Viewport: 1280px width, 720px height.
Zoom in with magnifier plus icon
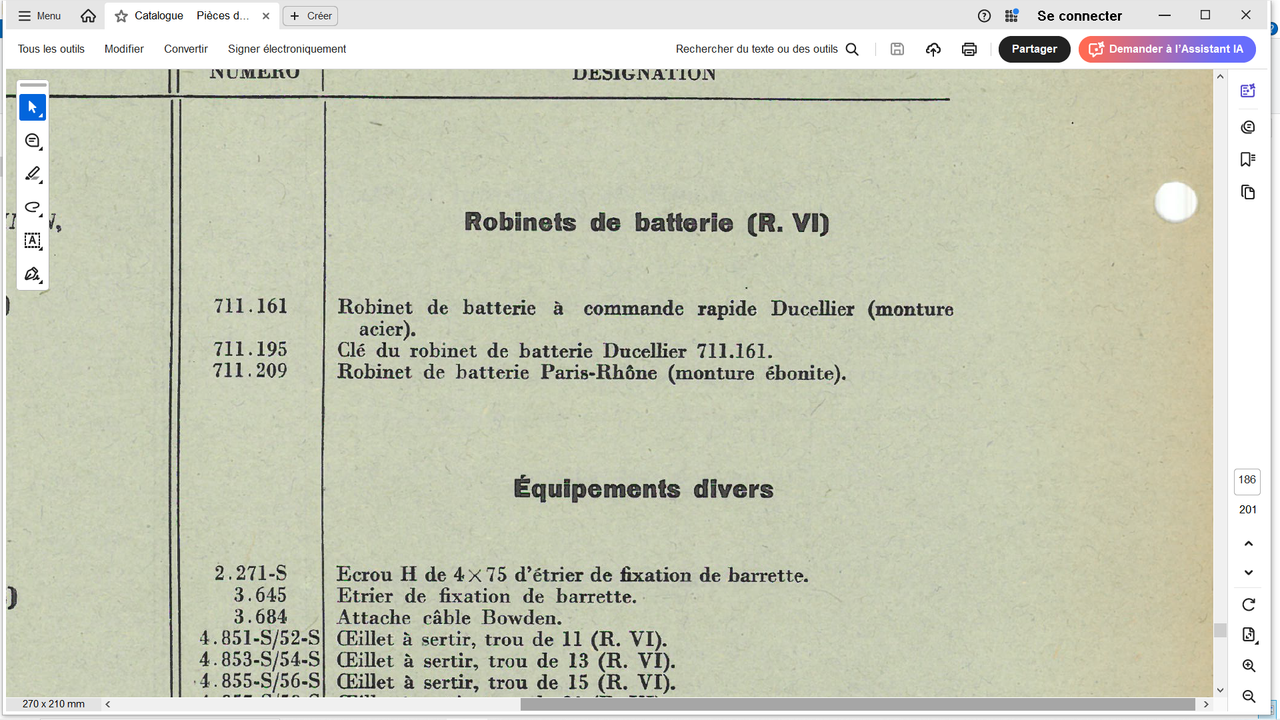tap(1248, 666)
